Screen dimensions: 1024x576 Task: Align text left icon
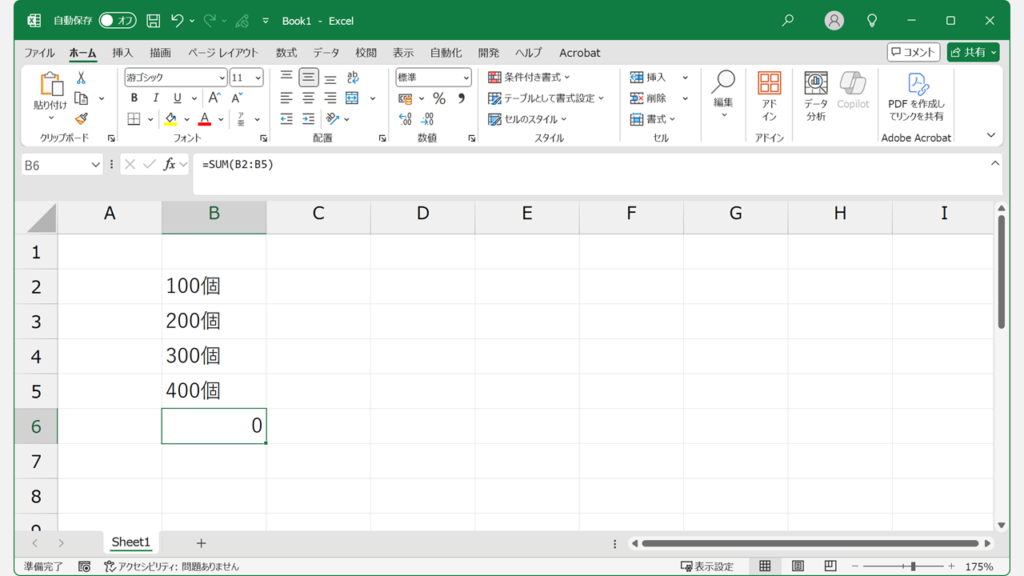click(x=286, y=99)
